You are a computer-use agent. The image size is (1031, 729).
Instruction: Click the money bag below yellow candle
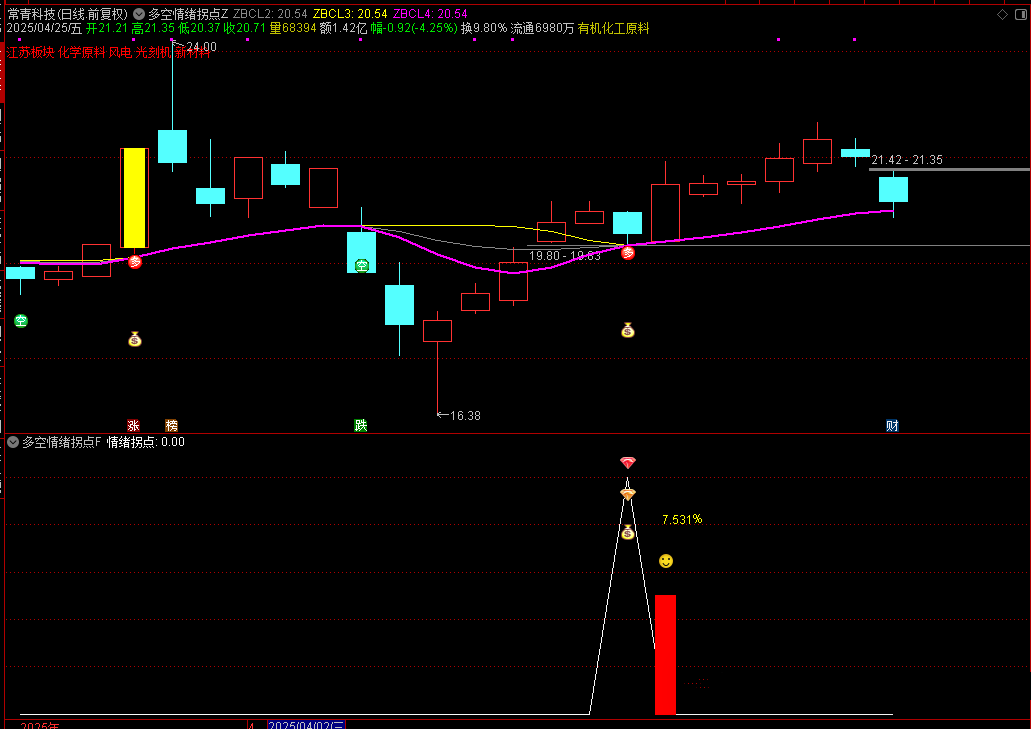135,339
